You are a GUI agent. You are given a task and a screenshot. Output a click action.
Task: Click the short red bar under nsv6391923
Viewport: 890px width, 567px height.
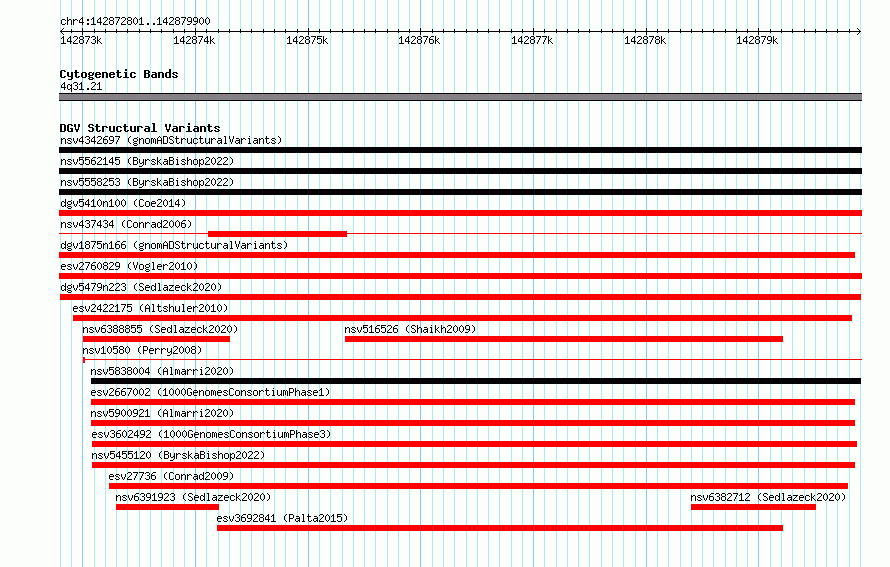click(167, 507)
